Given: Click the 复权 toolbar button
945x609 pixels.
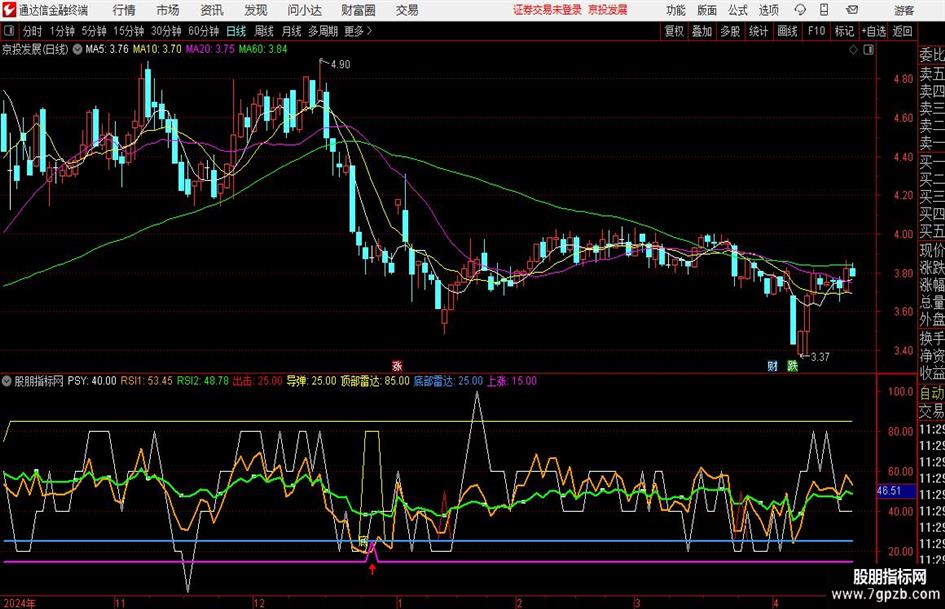Looking at the screenshot, I should click(x=674, y=31).
